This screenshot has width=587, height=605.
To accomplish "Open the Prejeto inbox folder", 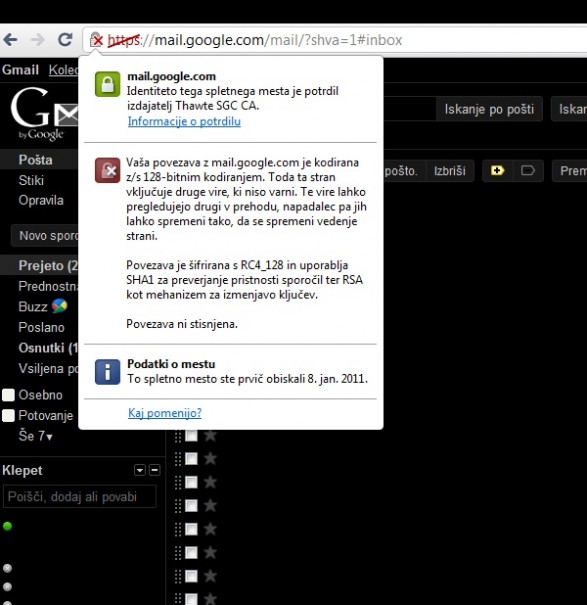I will 48,265.
